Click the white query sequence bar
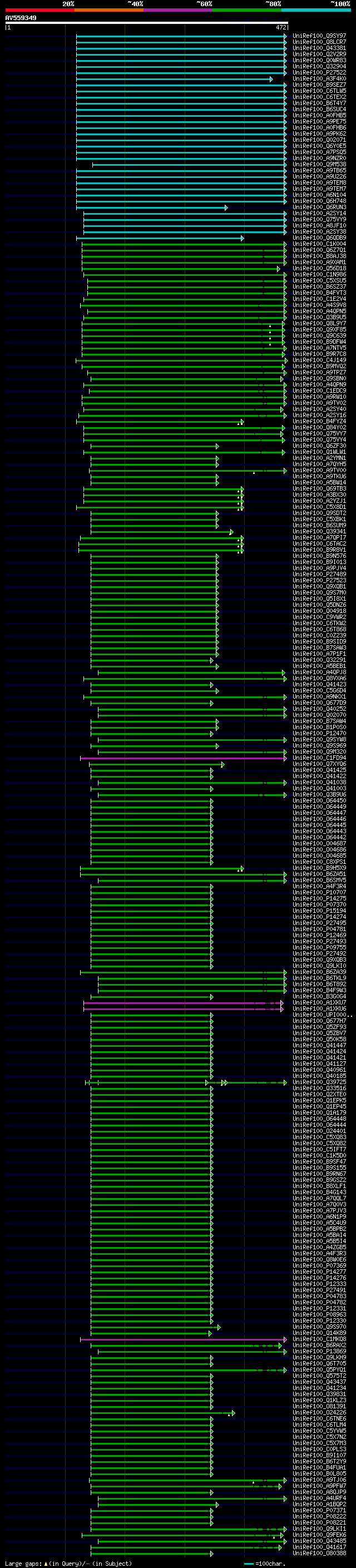The width and height of the screenshot is (356, 1568). coord(147,23)
